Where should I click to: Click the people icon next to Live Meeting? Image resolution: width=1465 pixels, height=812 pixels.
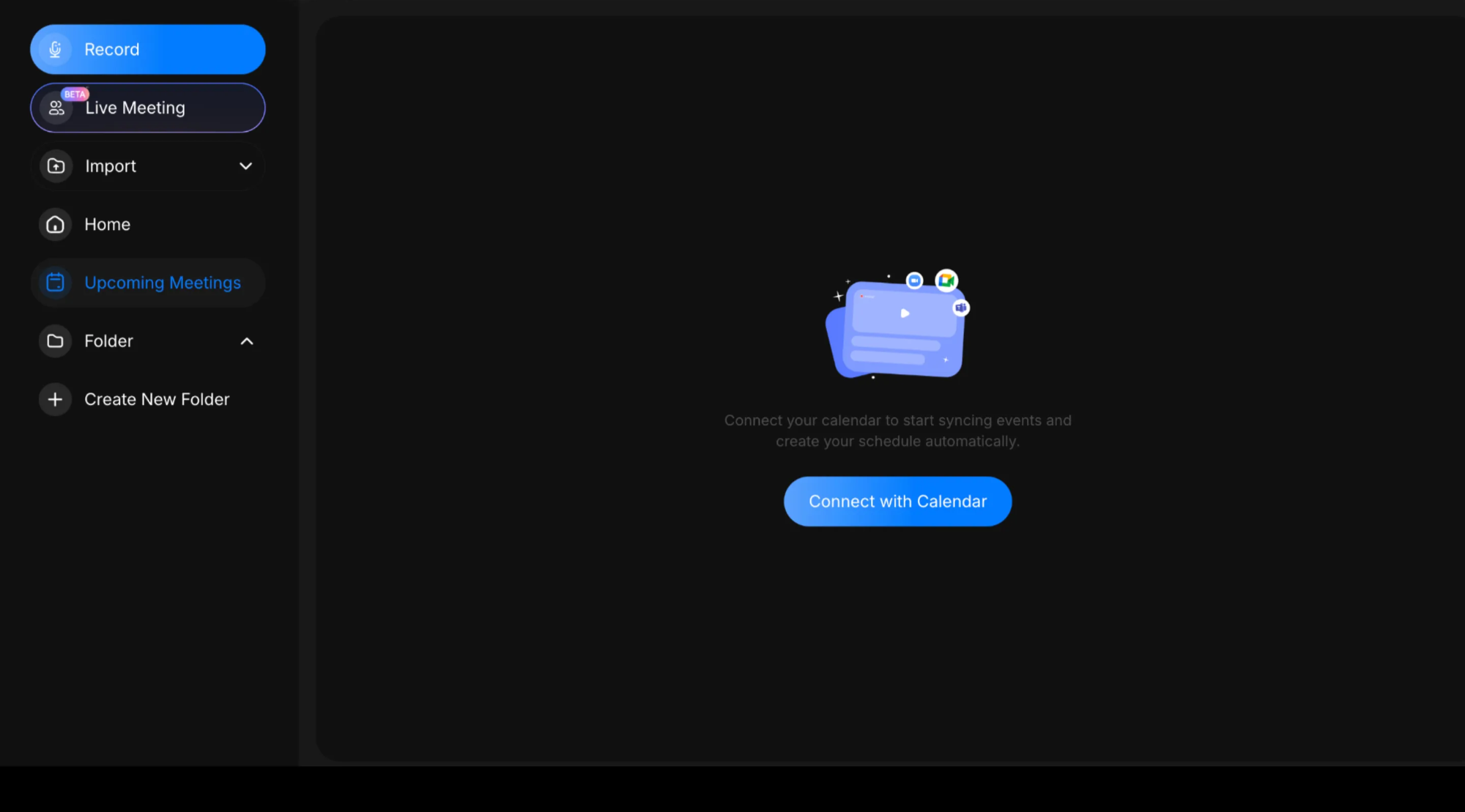(x=55, y=108)
